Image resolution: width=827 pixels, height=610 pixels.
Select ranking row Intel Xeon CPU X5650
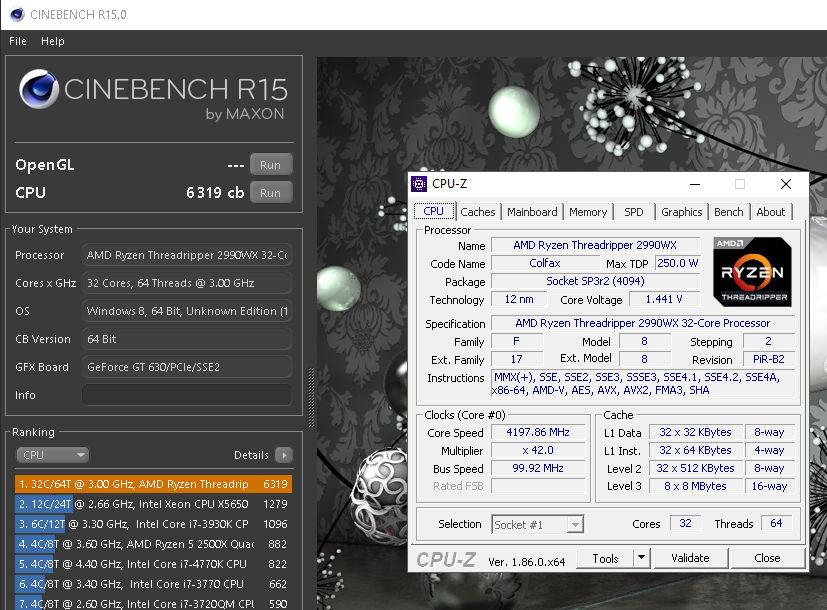(x=153, y=504)
